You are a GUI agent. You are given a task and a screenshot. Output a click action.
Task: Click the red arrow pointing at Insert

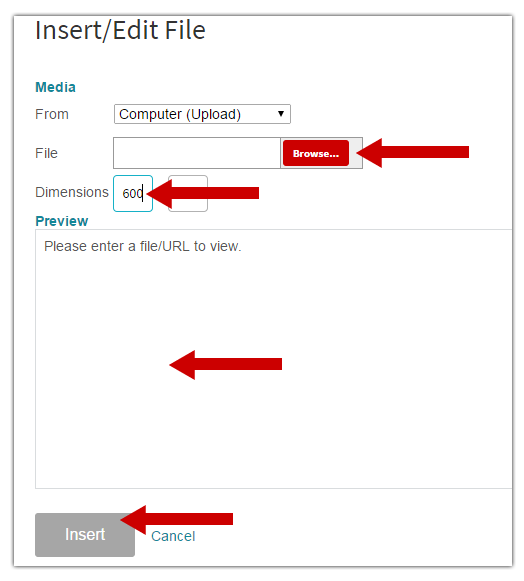176,519
